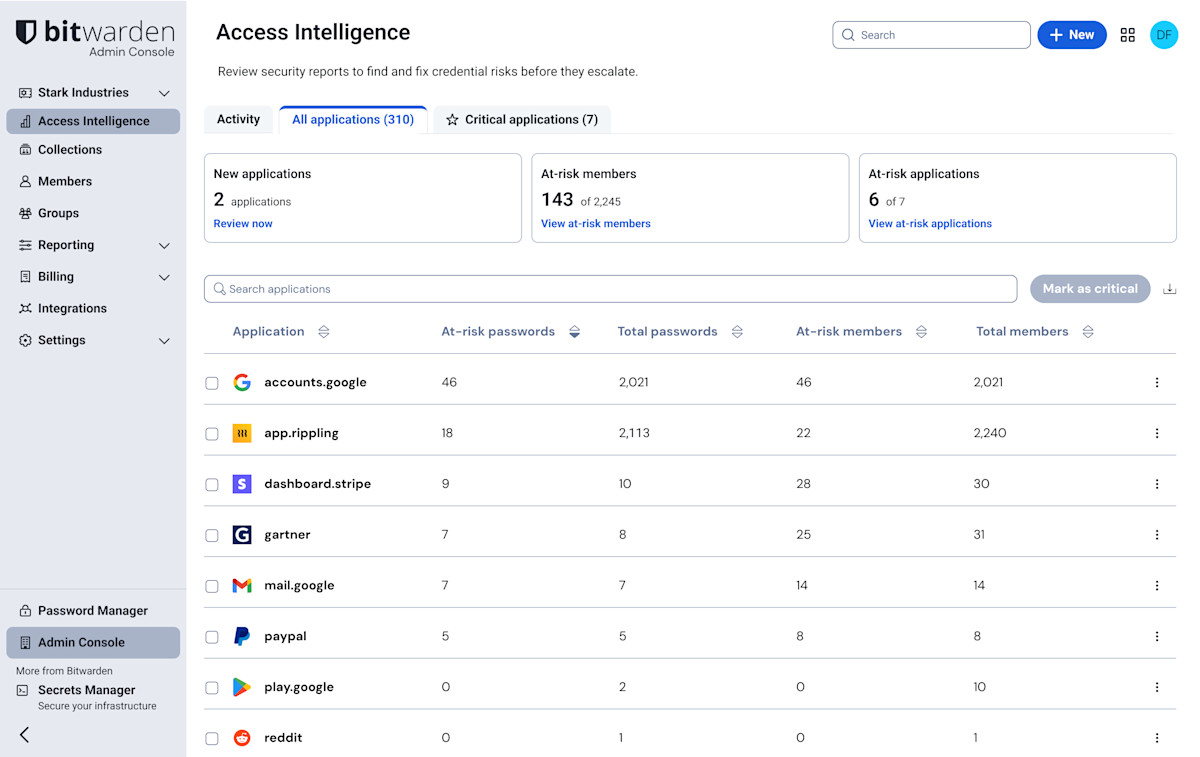Click the View at-risk members link
Viewport: 1200px width, 757px height.
[x=595, y=223]
